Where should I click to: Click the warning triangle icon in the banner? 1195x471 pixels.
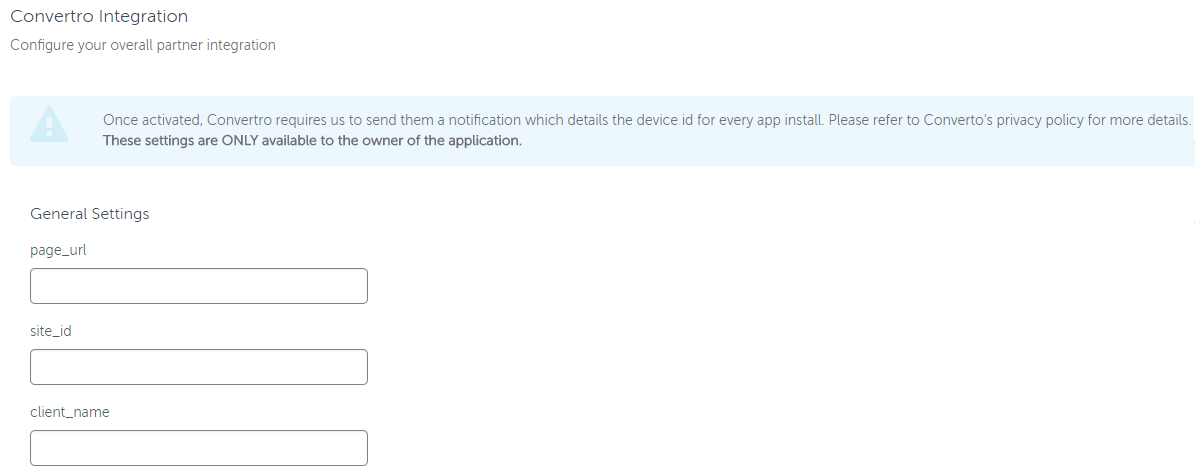(x=49, y=124)
